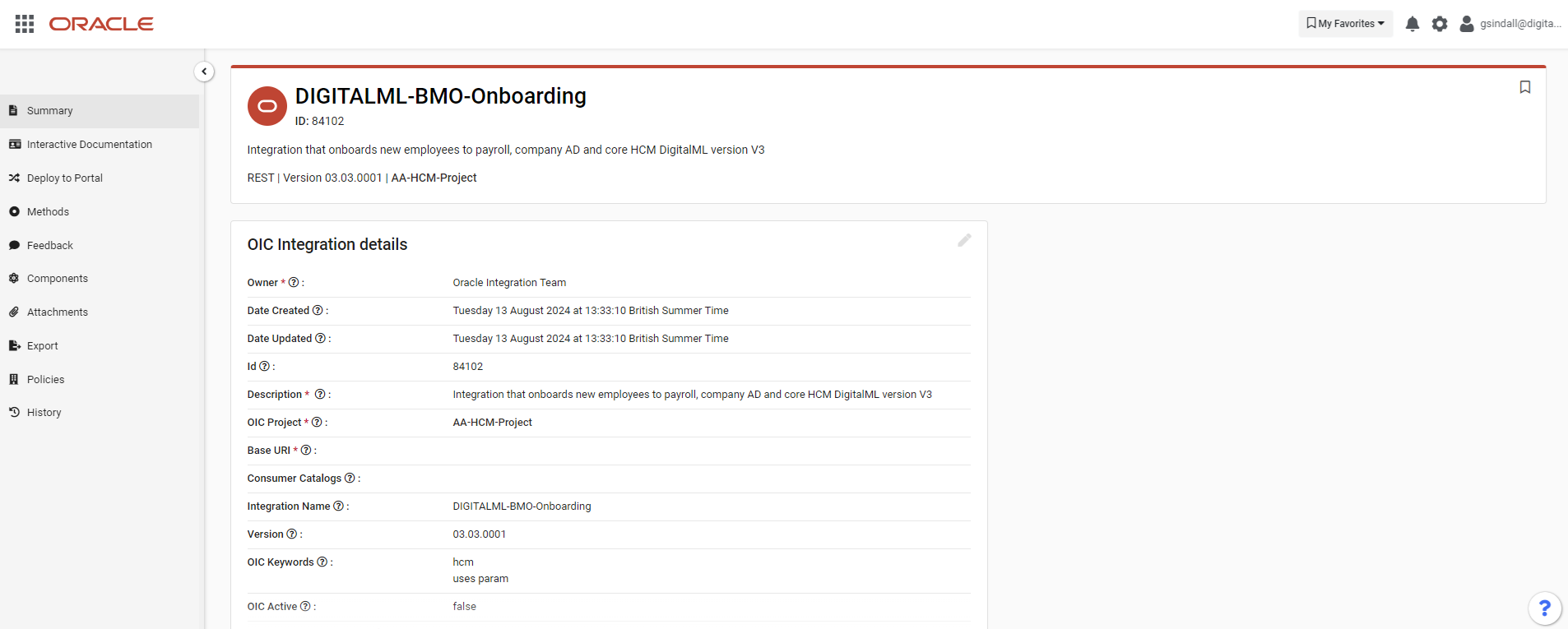The height and width of the screenshot is (629, 1568).
Task: Click the hcm keyword value
Action: point(463,562)
